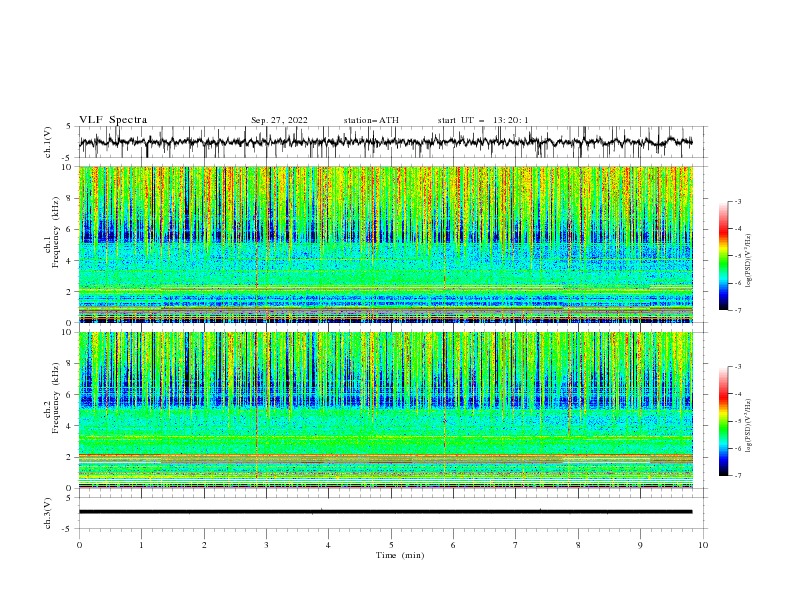
Task: Click inside the ch.2 spectrogram panel
Action: pyautogui.click(x=385, y=410)
